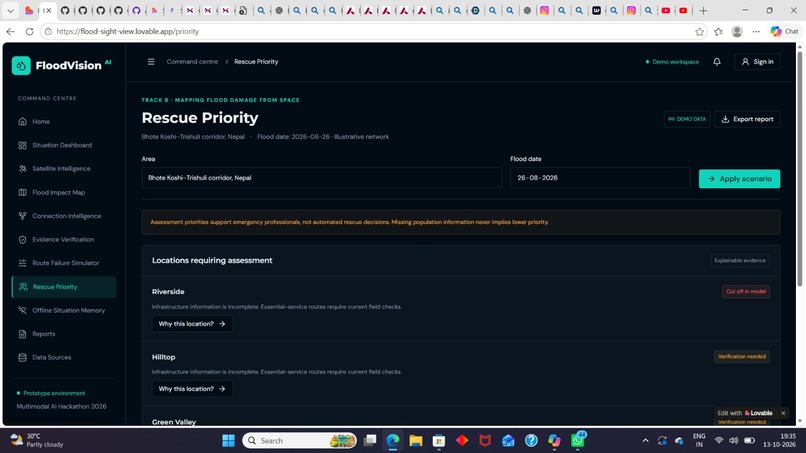Click the Command centre breadcrumb

pos(192,62)
